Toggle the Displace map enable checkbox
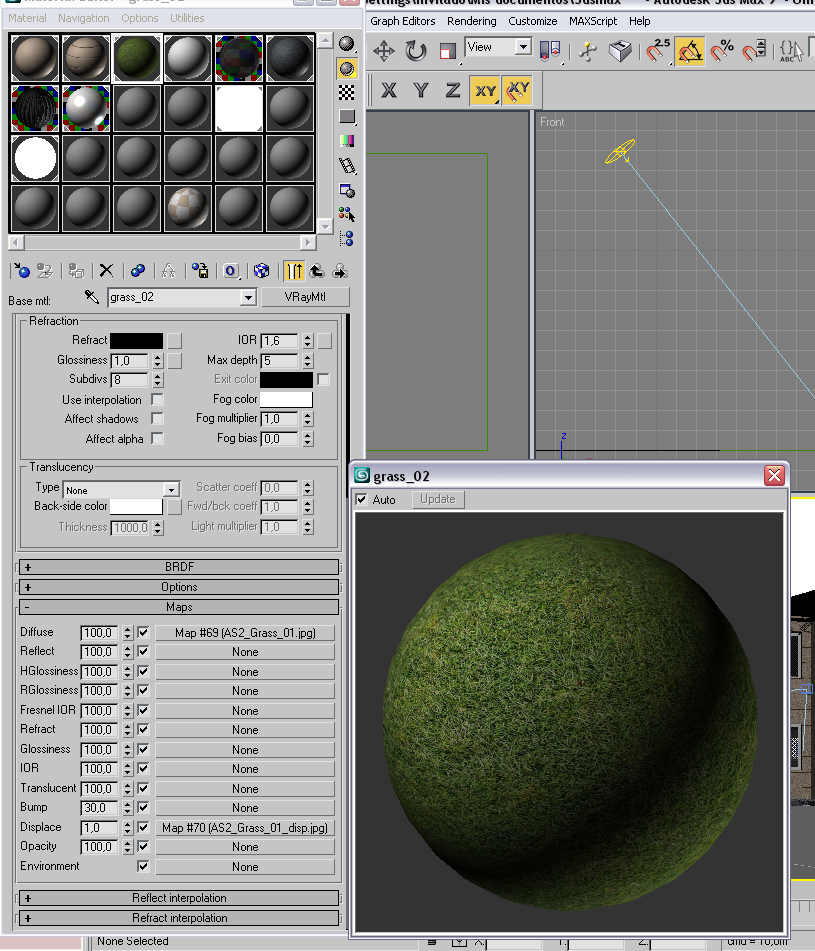 (x=143, y=827)
